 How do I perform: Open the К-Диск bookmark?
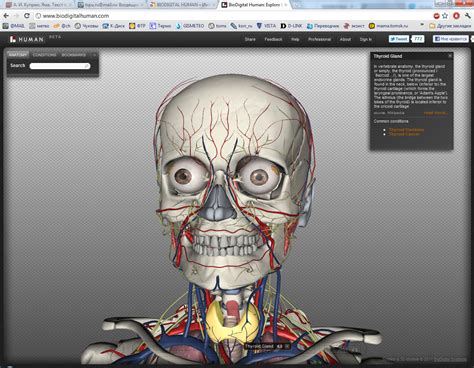click(113, 26)
